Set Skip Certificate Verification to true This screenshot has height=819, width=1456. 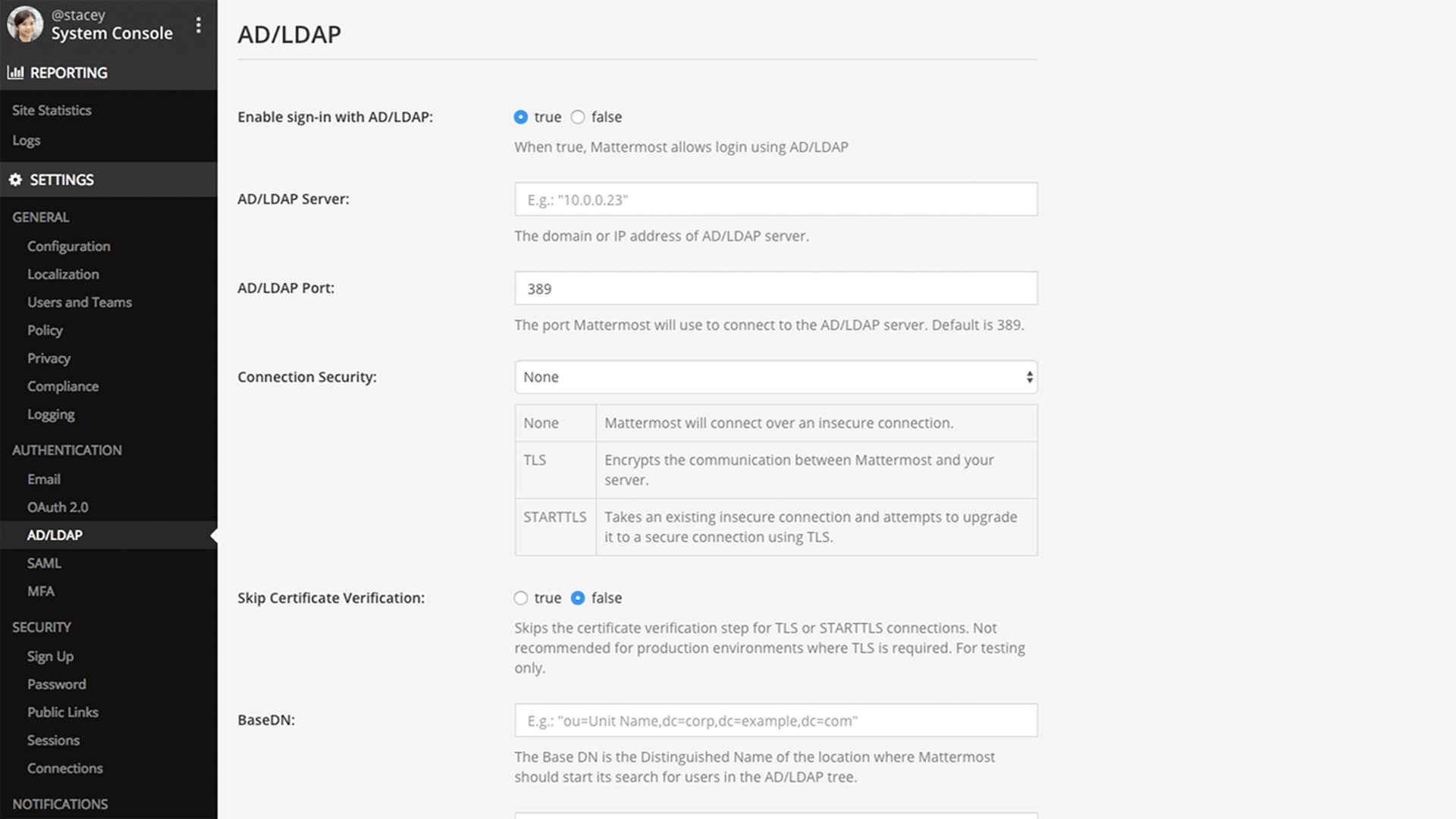520,598
